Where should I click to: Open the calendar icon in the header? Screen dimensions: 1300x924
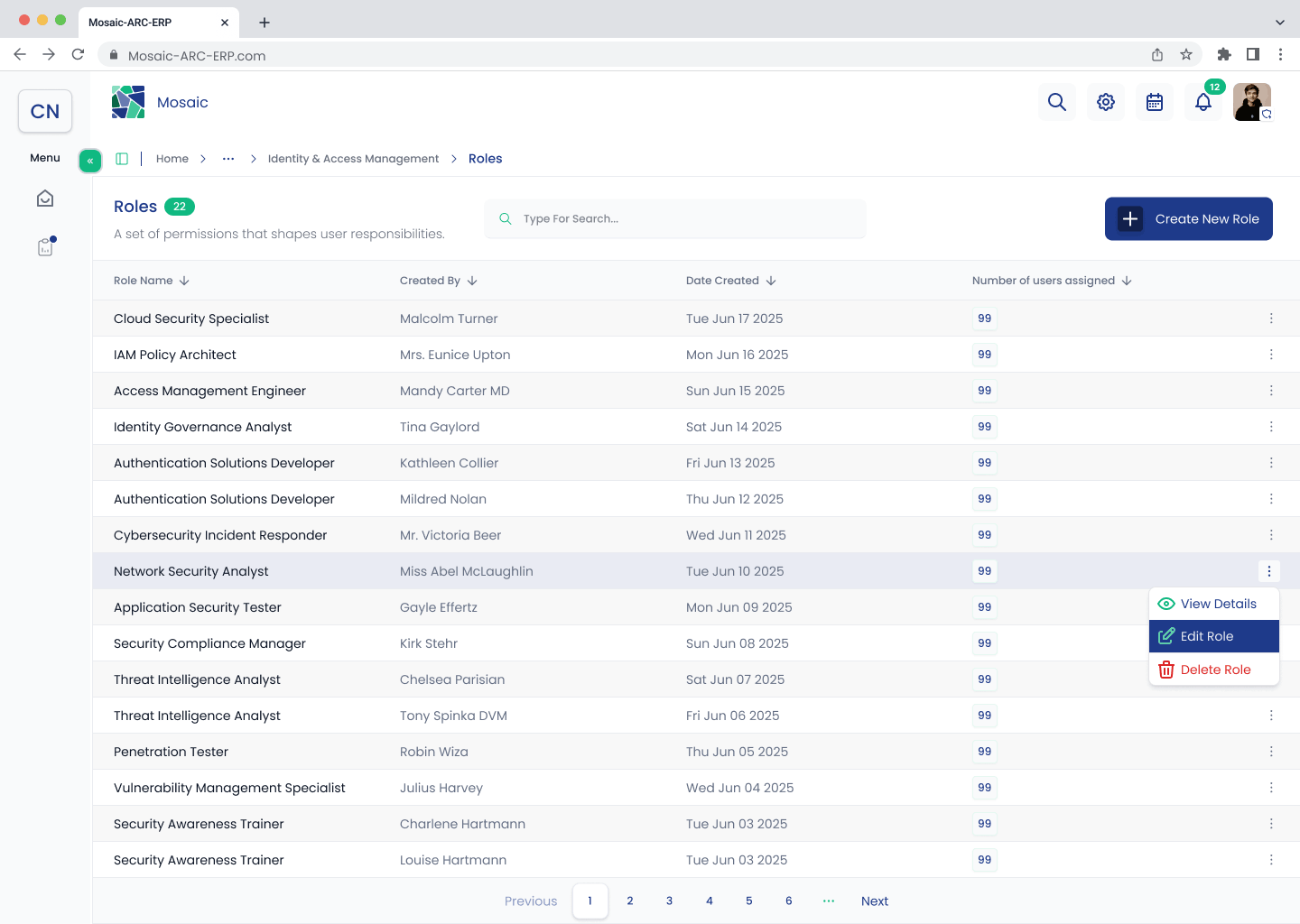pos(1155,102)
